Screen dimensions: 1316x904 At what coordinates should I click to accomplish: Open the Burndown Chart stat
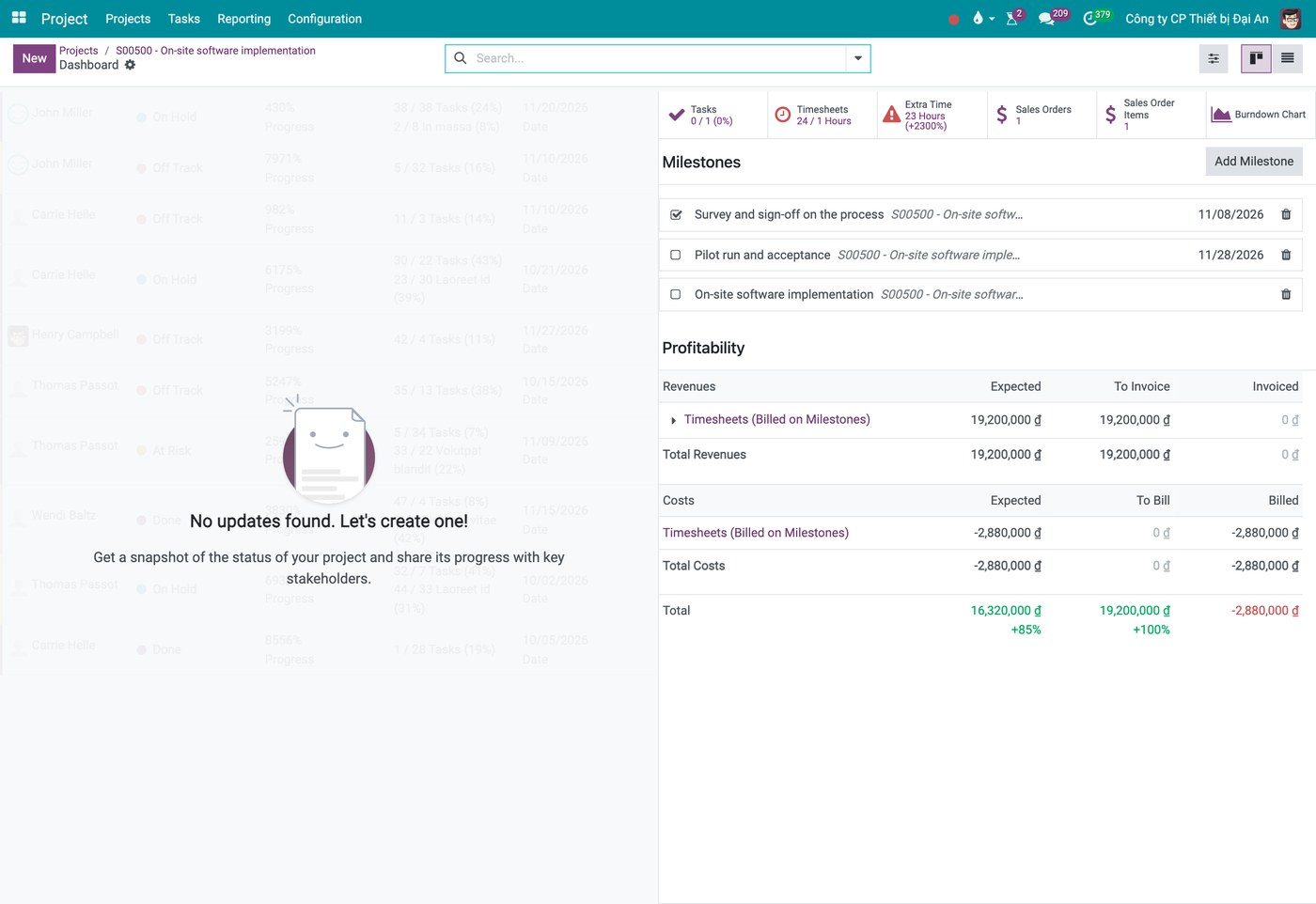(x=1261, y=115)
